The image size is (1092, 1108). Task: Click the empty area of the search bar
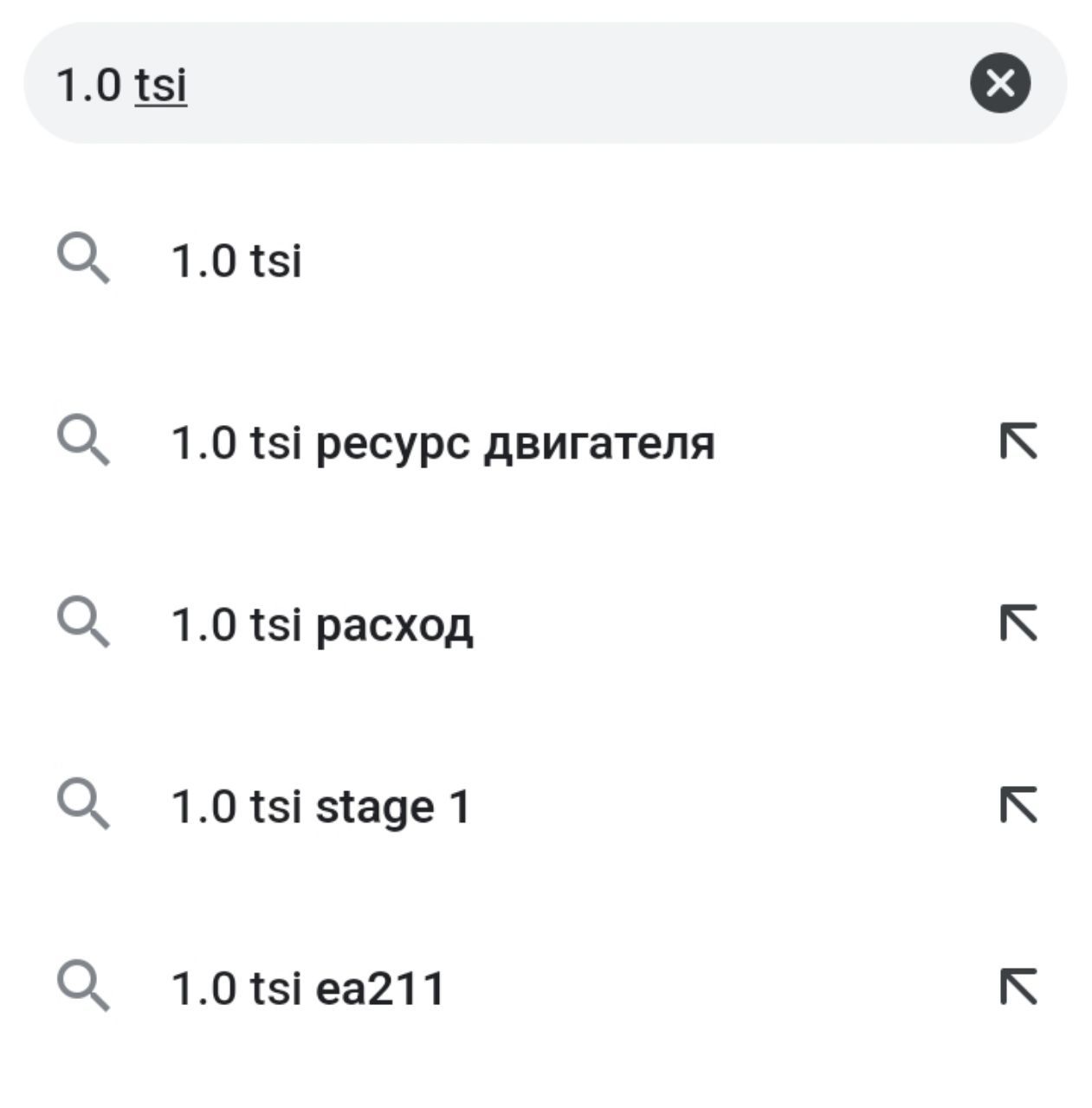tap(572, 83)
